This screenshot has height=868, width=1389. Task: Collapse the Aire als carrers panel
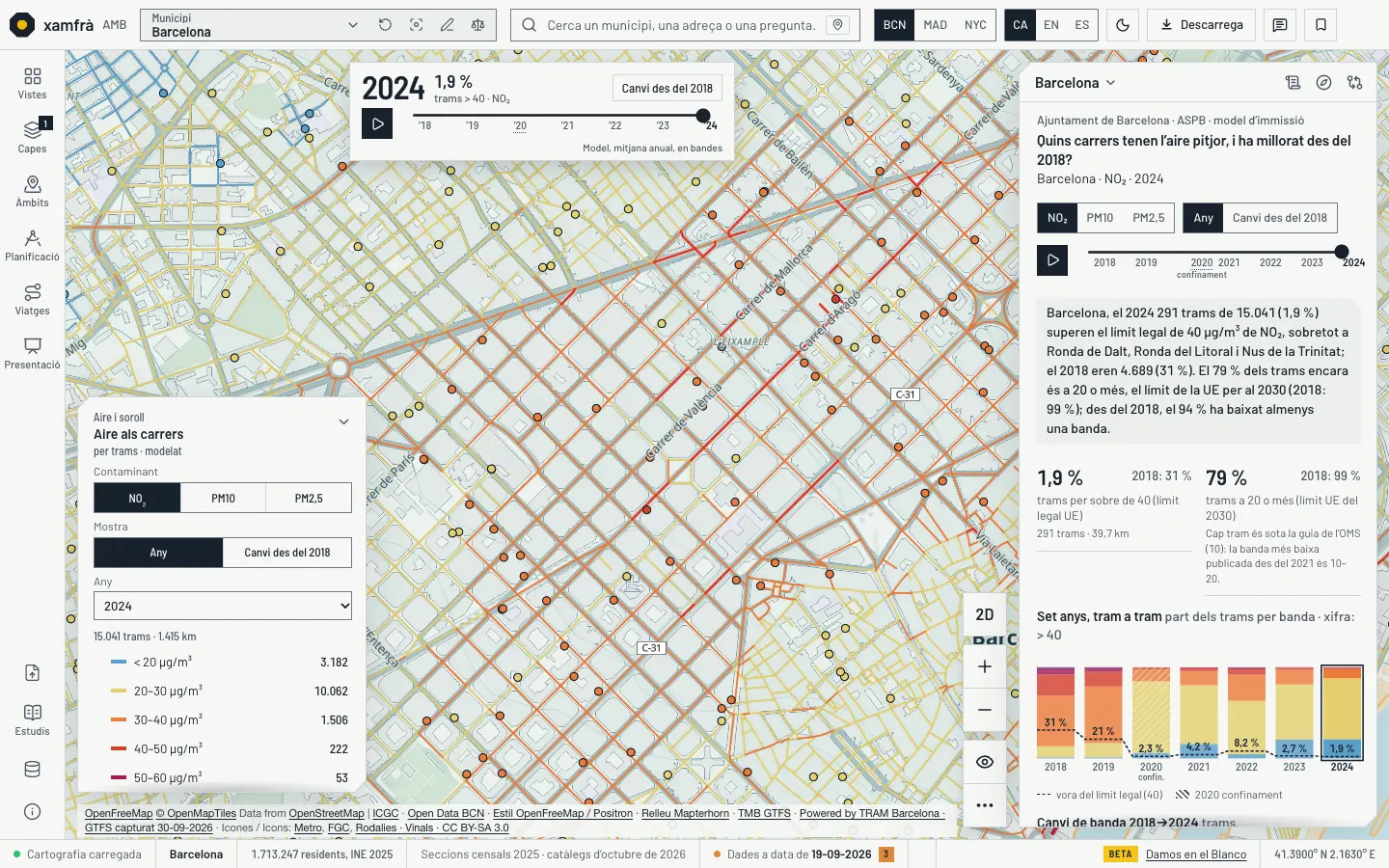pos(343,422)
